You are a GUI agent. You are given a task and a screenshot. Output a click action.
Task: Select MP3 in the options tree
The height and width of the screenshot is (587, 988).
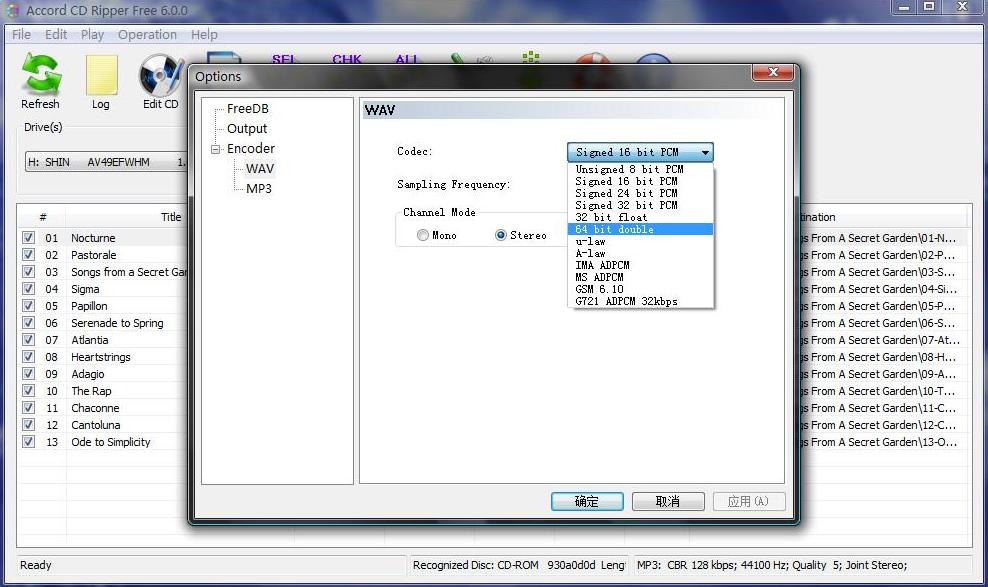click(258, 189)
